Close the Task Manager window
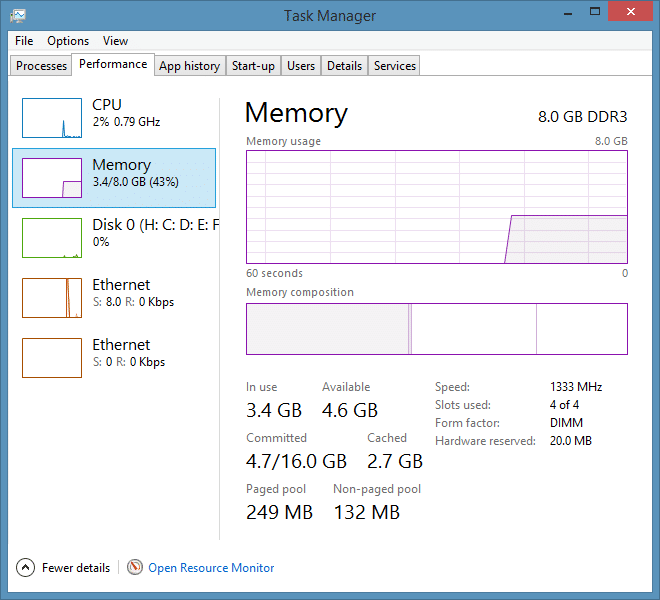660x600 pixels. click(x=631, y=11)
